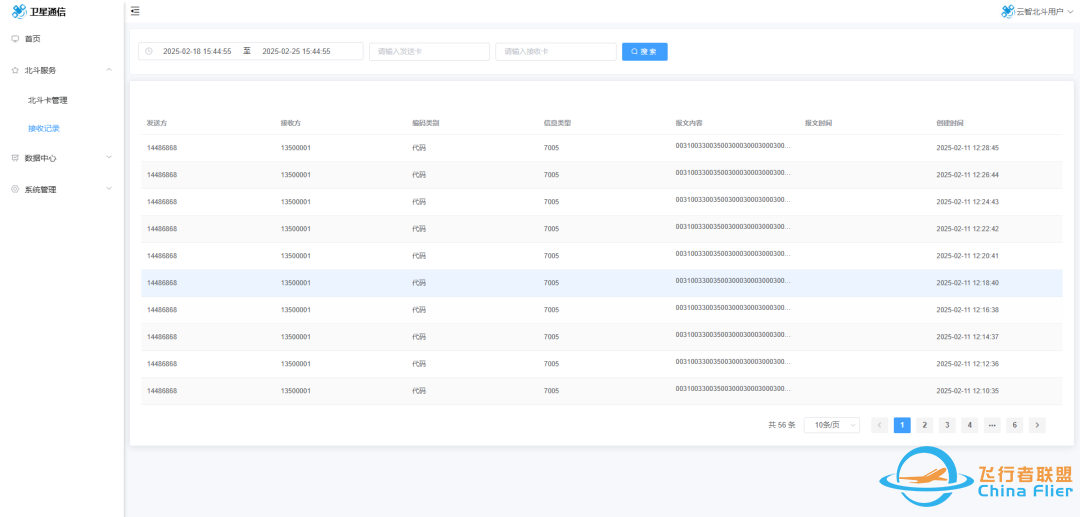The image size is (1080, 517).
Task: Expand the 数据中心 menu section
Action: pyautogui.click(x=108, y=158)
